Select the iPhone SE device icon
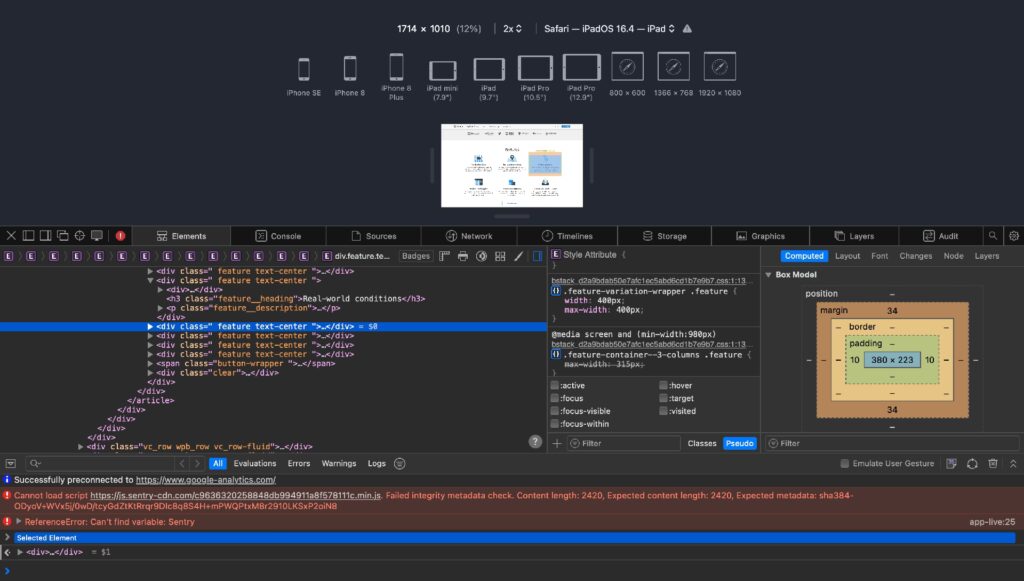 point(304,69)
